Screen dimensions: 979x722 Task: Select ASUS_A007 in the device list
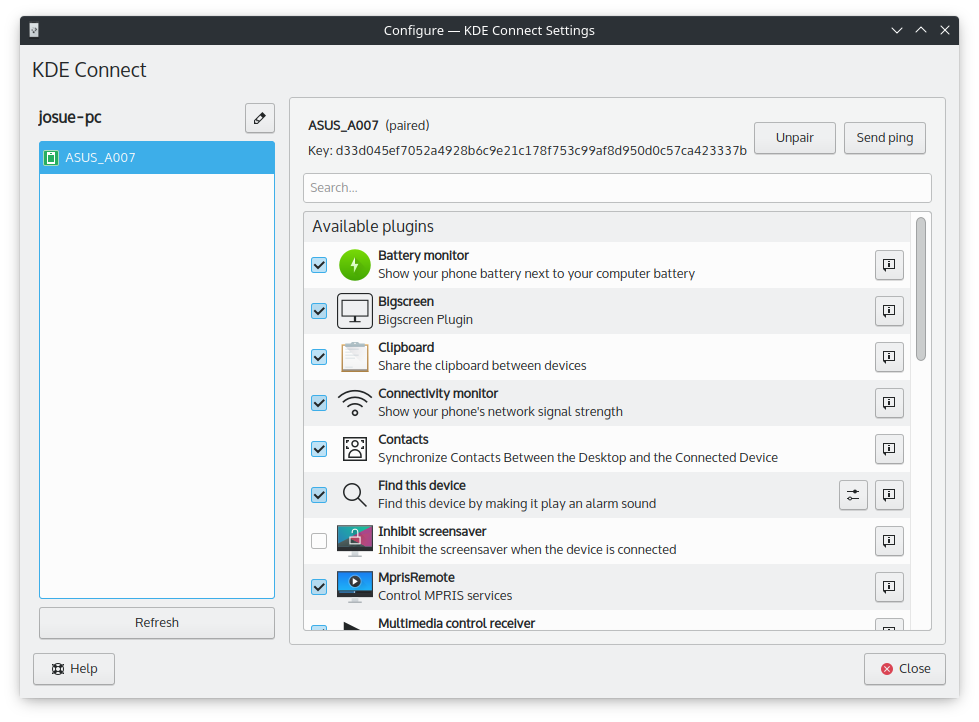157,158
